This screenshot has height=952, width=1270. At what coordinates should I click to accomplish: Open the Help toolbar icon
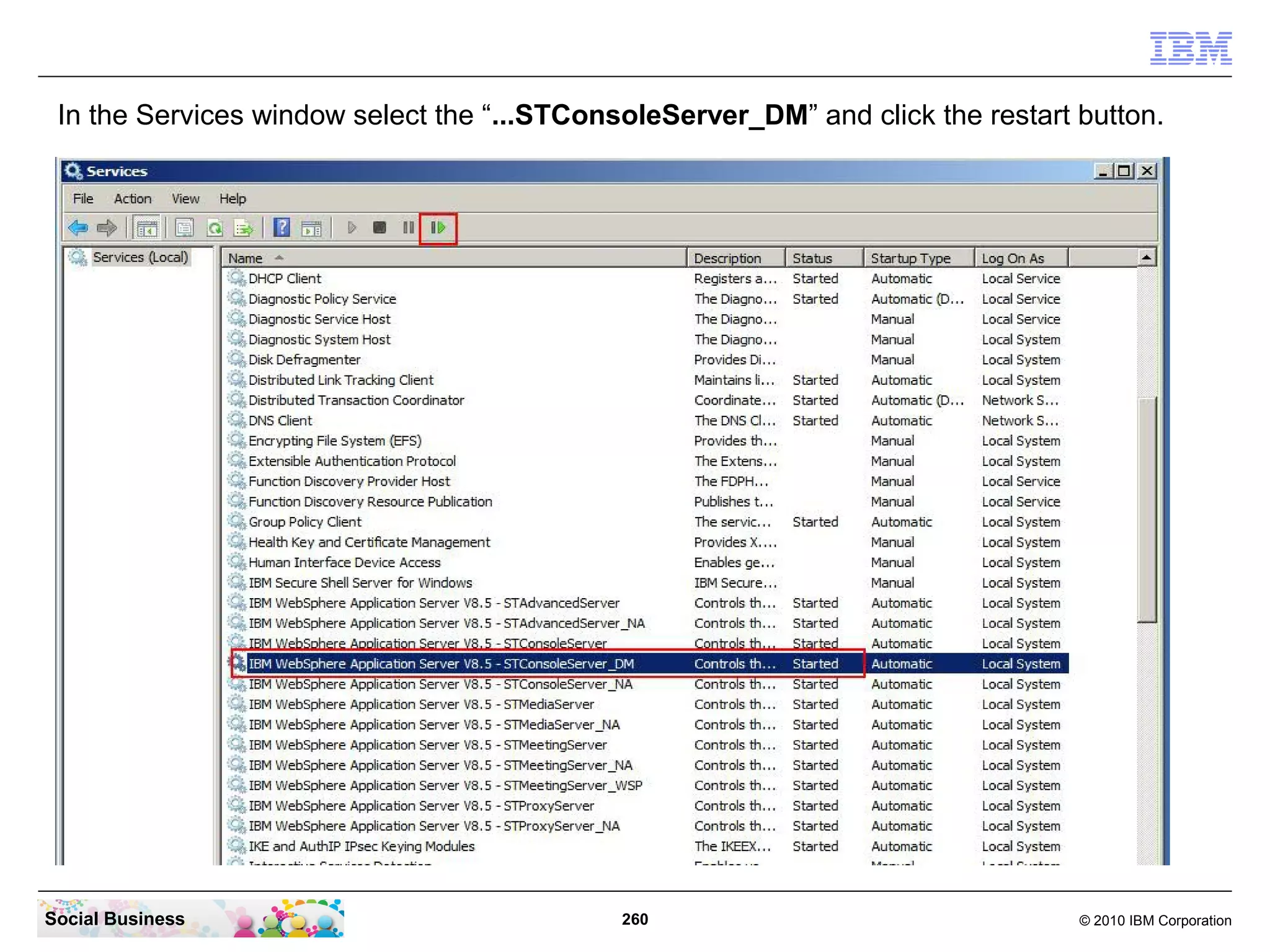[282, 228]
